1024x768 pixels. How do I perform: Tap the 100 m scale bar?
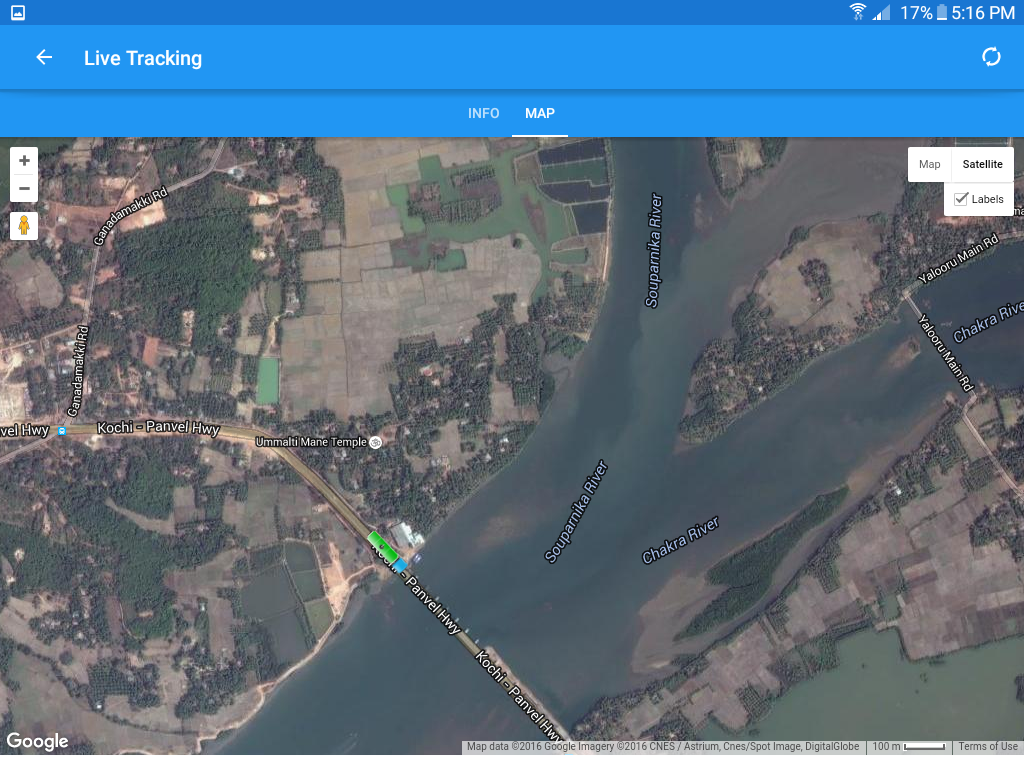point(908,746)
